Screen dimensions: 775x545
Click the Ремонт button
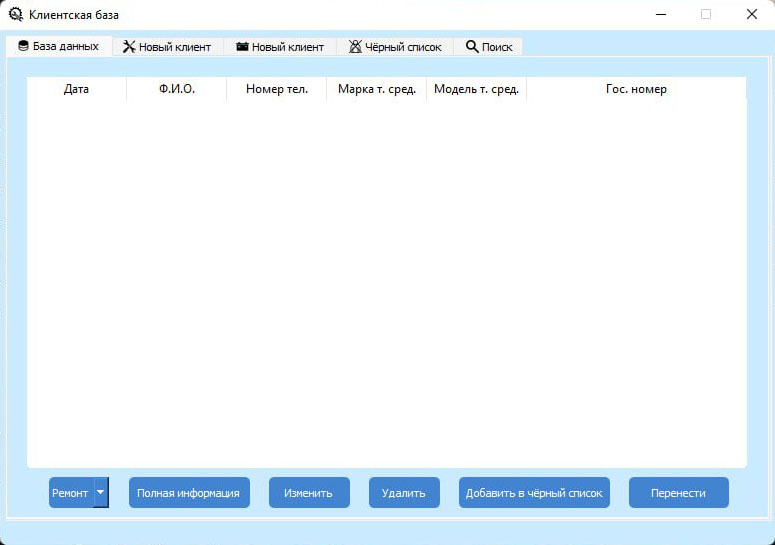71,493
